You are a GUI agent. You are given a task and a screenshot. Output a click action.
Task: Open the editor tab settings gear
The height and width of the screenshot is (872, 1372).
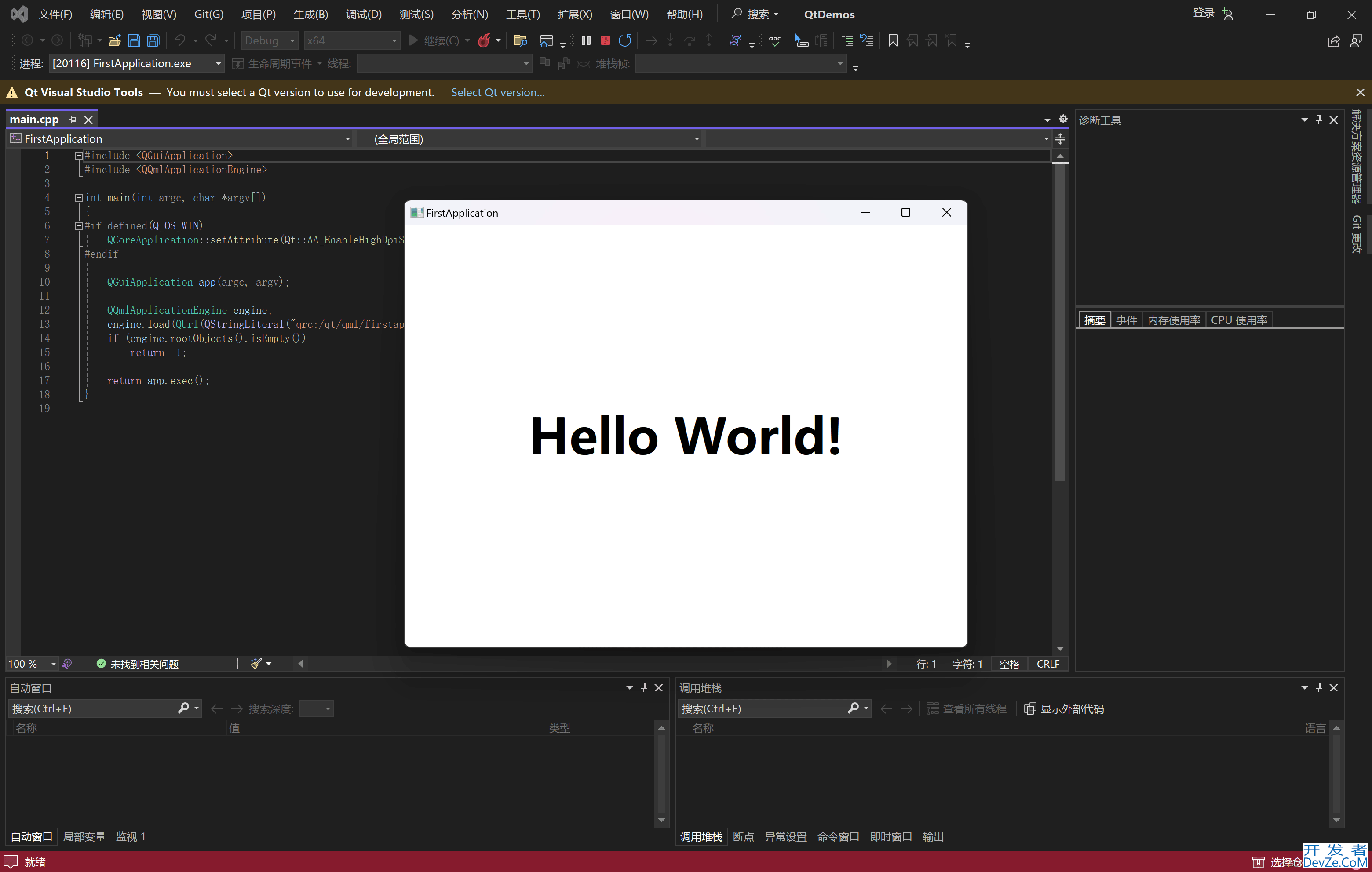tap(1062, 119)
